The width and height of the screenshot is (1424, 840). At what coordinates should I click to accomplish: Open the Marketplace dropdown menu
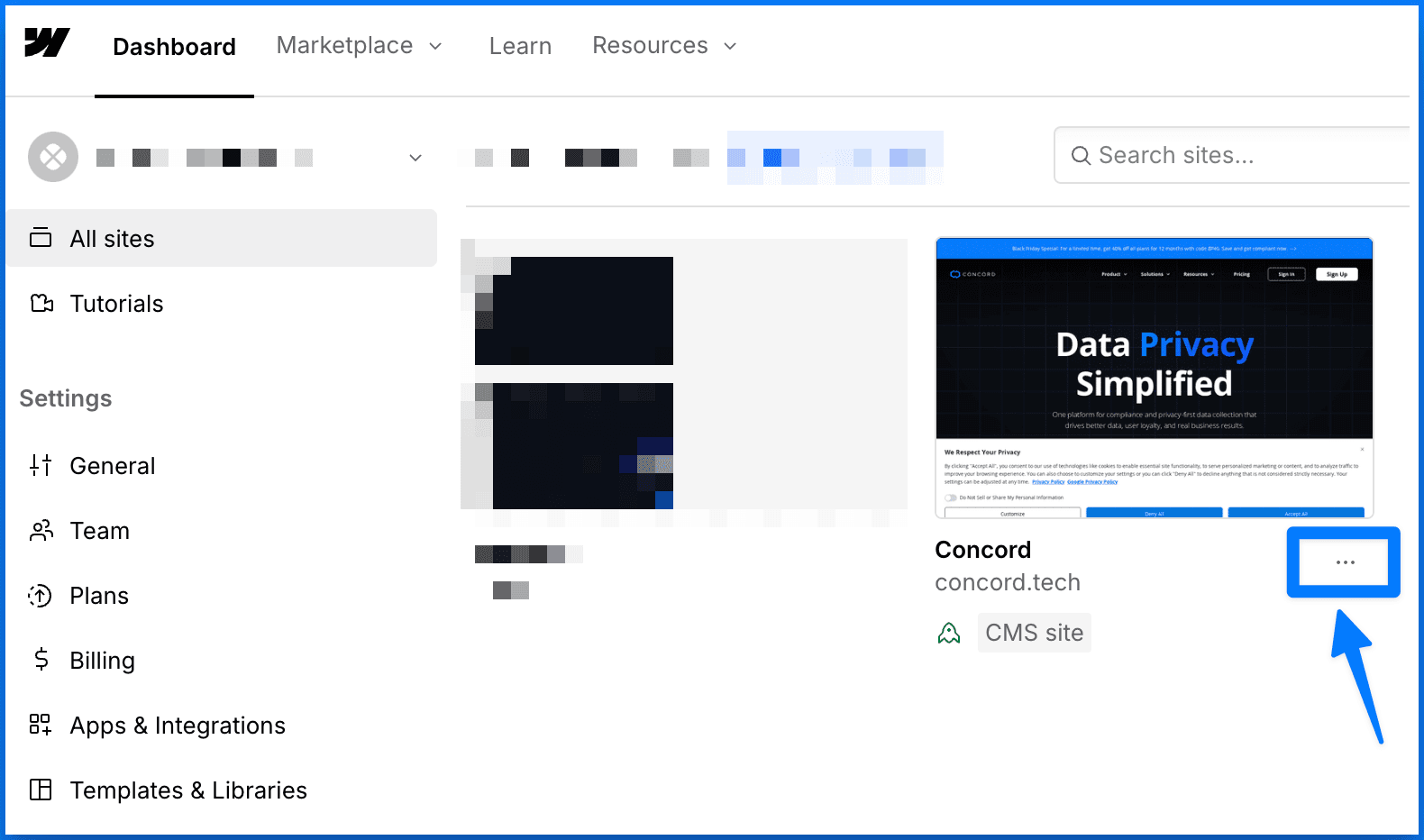tap(359, 46)
